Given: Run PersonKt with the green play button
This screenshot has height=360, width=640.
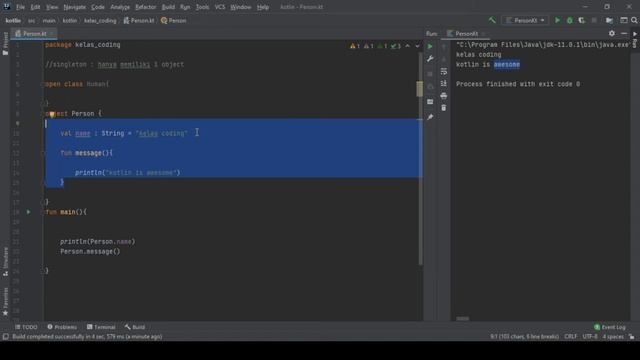Looking at the screenshot, I should [557, 20].
